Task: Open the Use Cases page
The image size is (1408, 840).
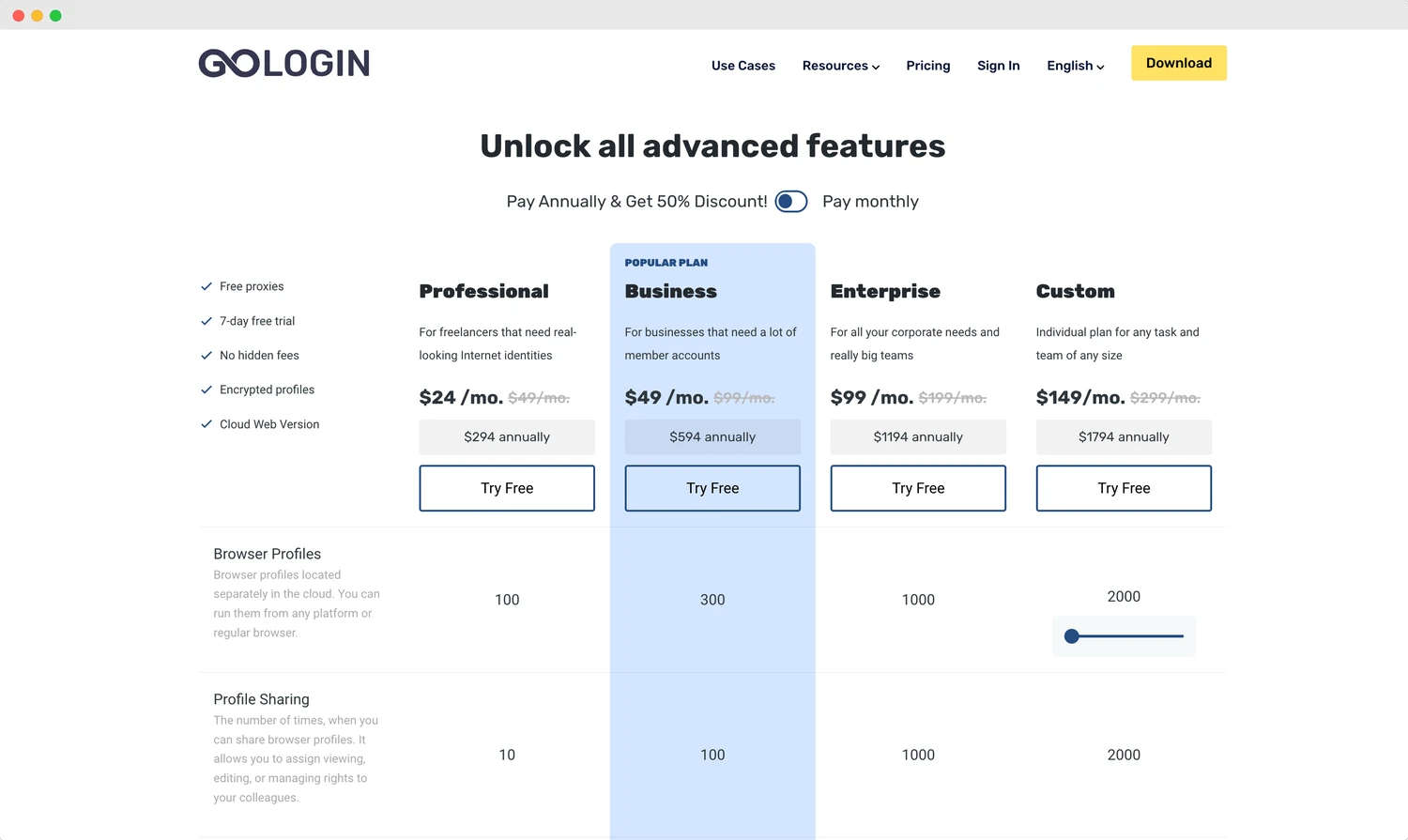Action: 743,66
